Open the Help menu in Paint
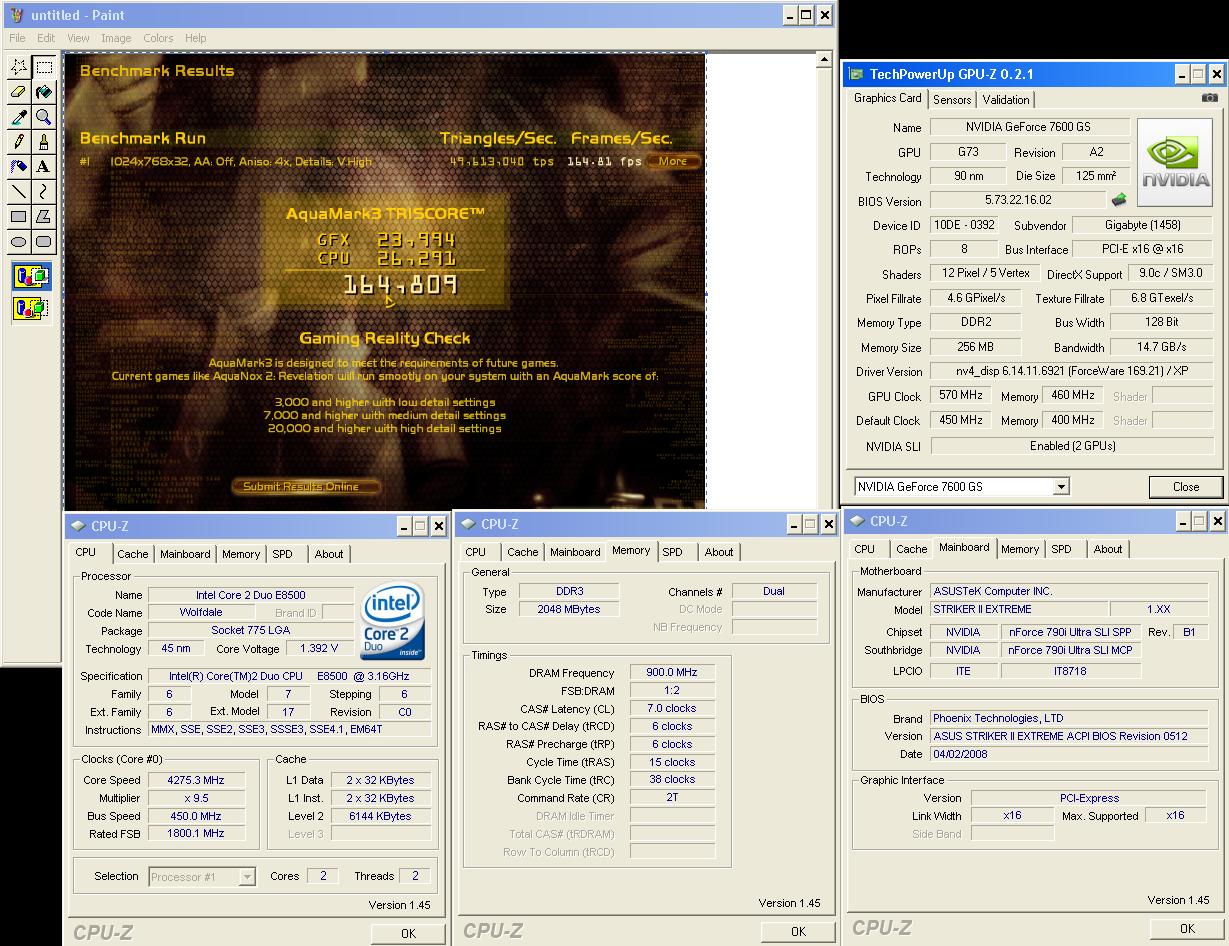This screenshot has width=1229, height=946. (196, 38)
